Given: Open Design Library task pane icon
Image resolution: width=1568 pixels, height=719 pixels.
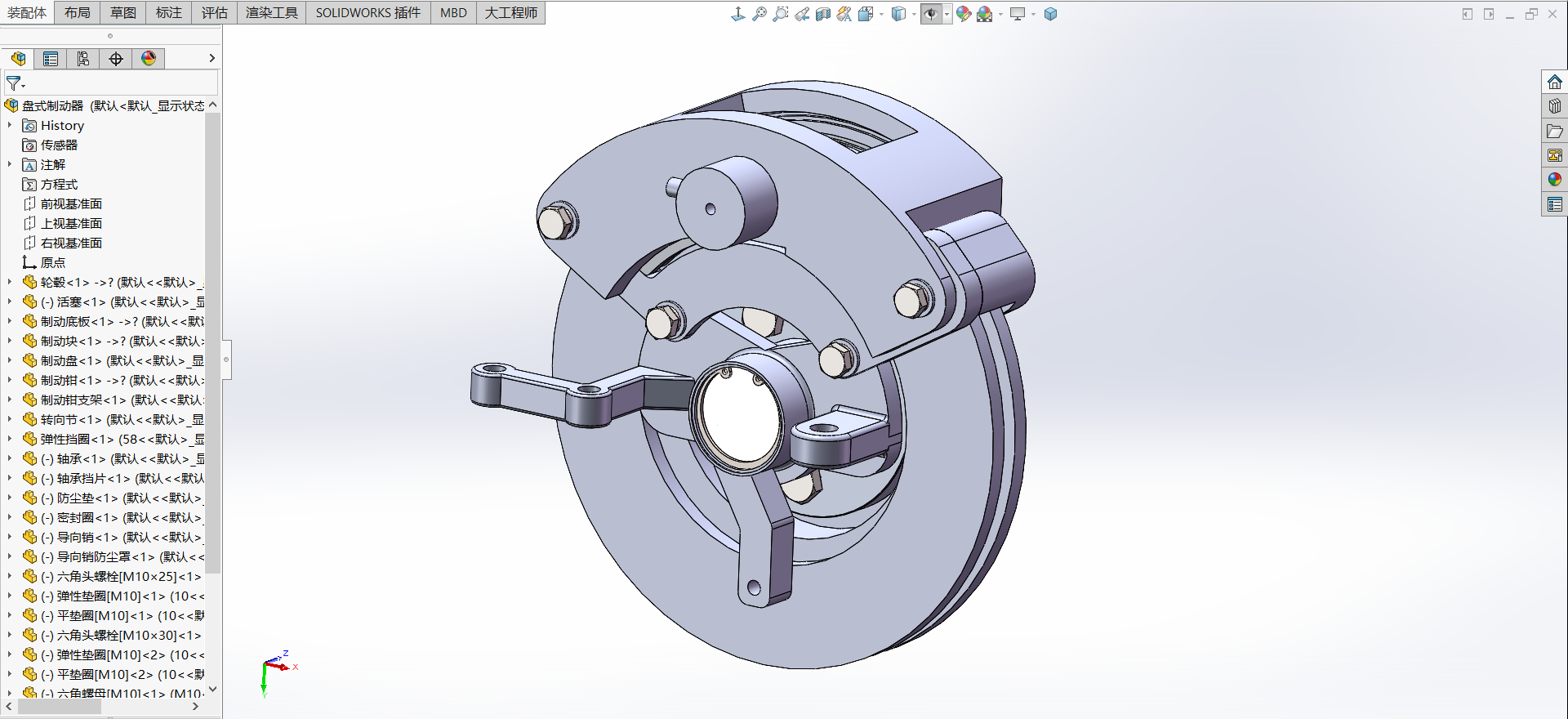Looking at the screenshot, I should [1554, 106].
